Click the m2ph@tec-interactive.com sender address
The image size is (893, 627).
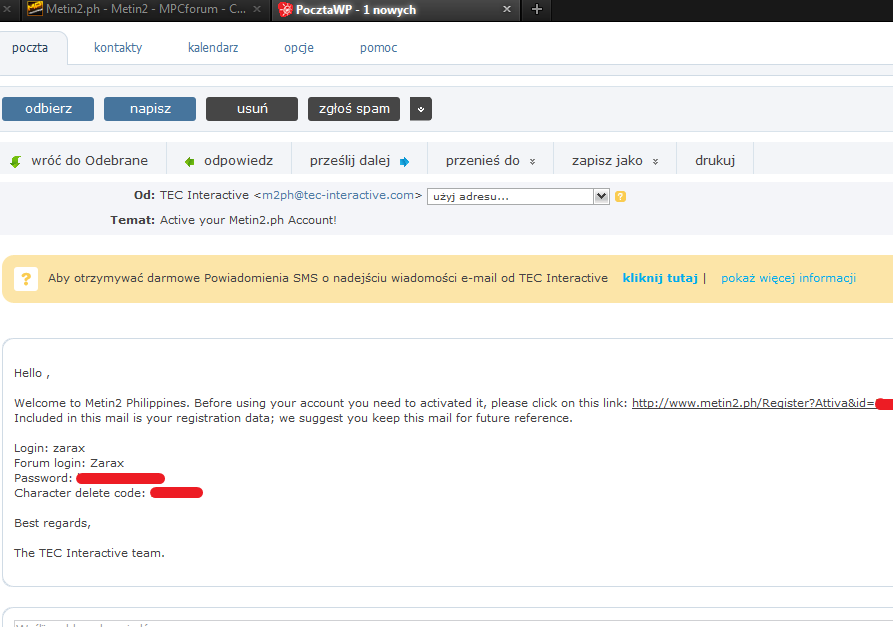click(338, 195)
